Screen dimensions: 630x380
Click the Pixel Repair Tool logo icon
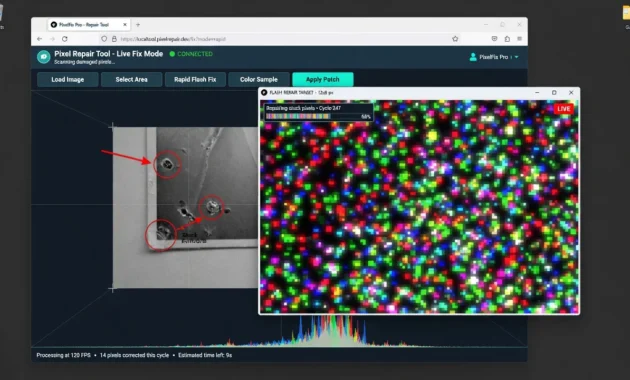[x=43, y=57]
